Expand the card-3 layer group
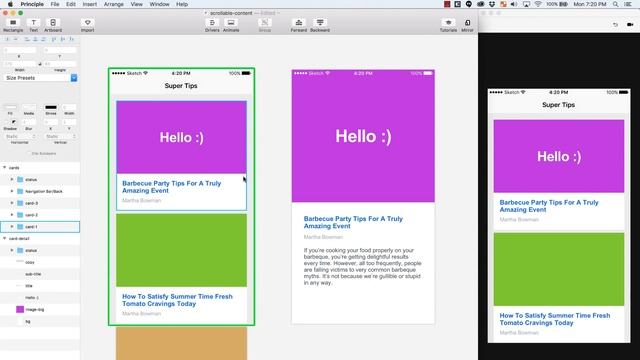Viewport: 640px width, 360px height. pos(12,203)
